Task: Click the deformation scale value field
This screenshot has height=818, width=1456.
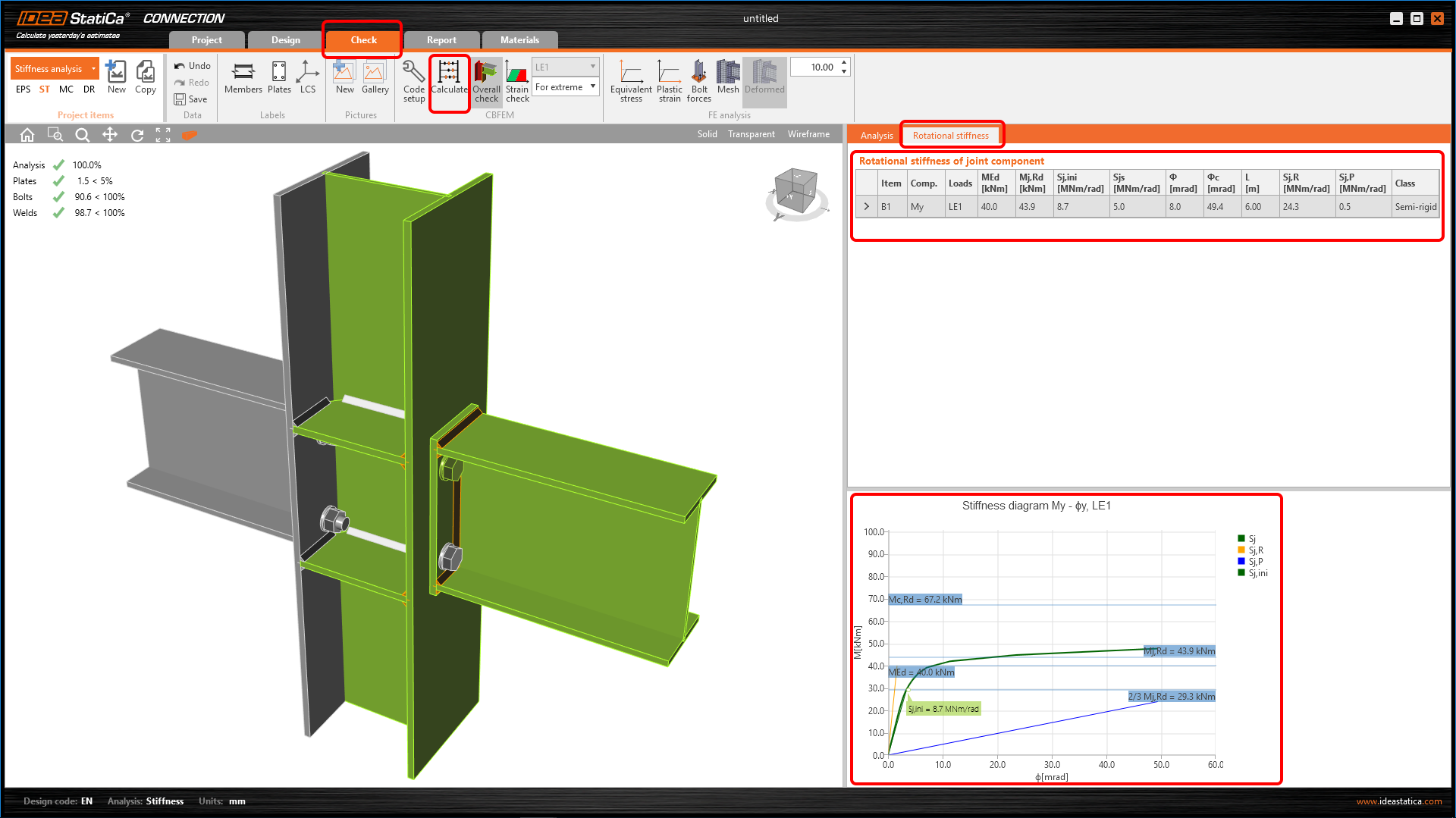Action: [x=814, y=67]
